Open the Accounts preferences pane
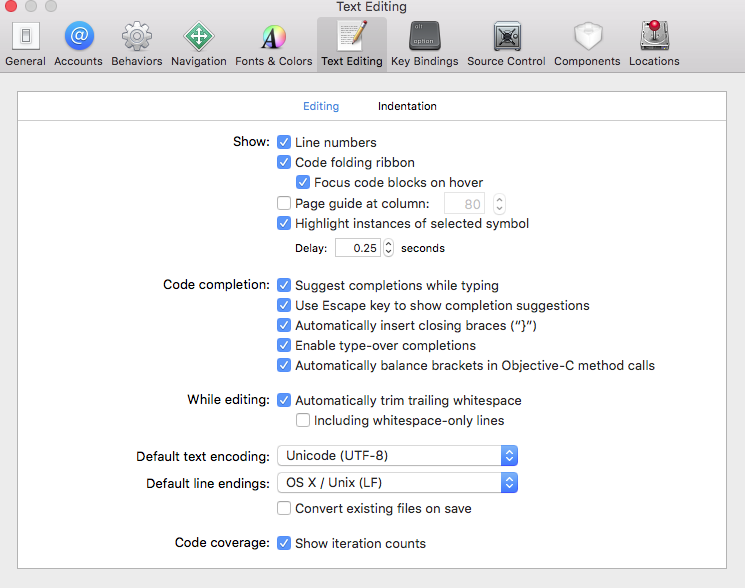Viewport: 745px width, 588px height. 78,44
